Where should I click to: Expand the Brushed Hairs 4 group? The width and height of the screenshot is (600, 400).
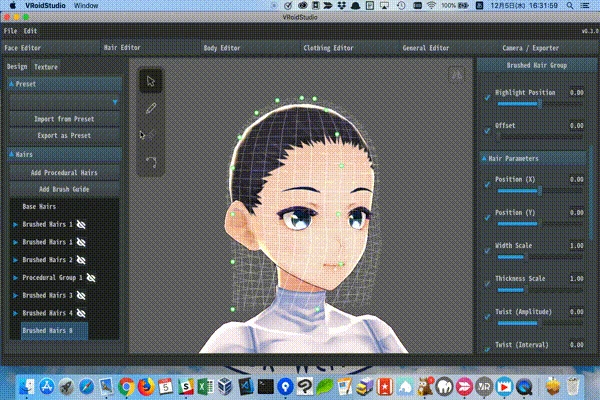coord(15,313)
